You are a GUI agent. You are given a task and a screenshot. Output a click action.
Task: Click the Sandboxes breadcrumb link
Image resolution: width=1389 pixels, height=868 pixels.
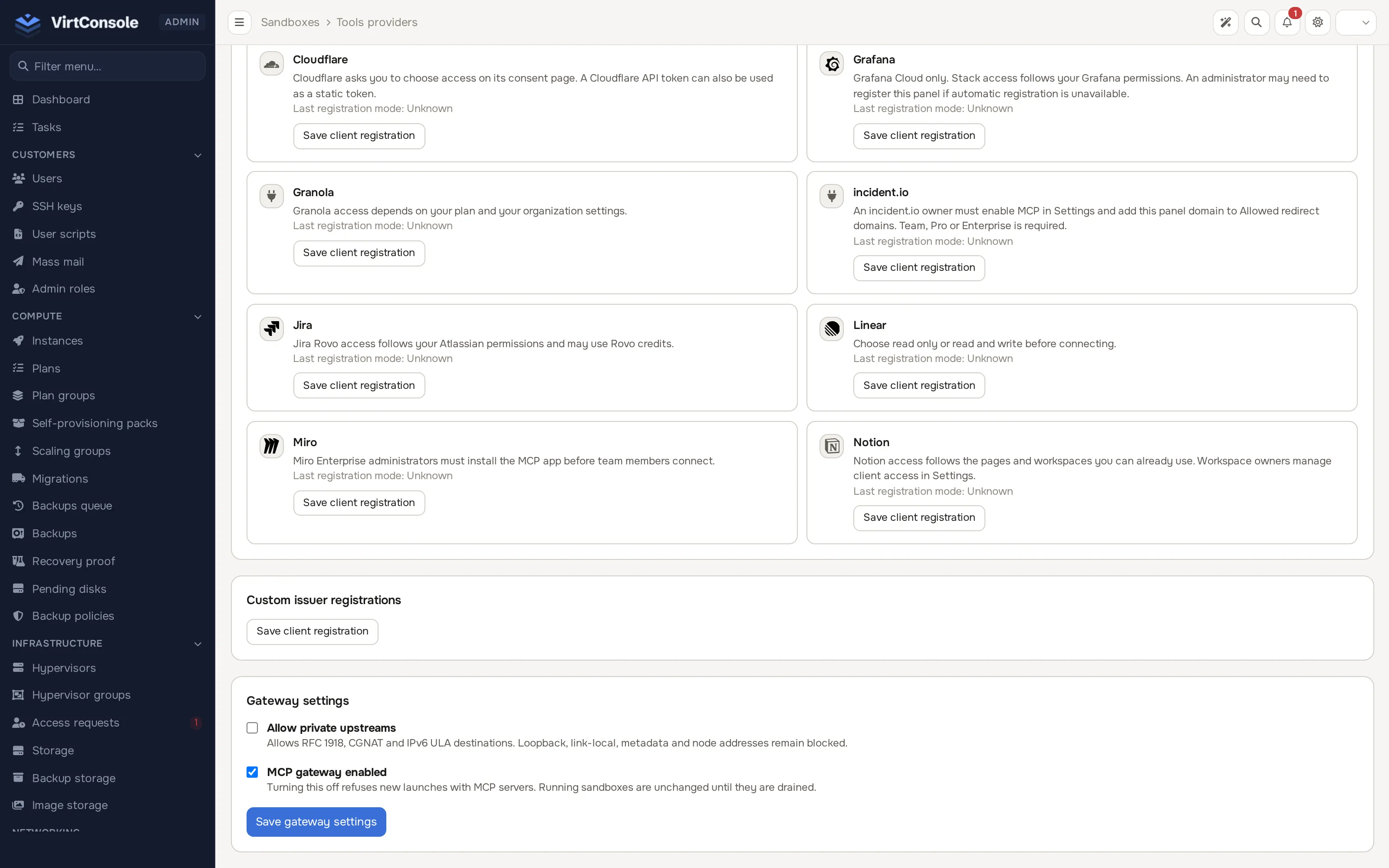tap(290, 23)
